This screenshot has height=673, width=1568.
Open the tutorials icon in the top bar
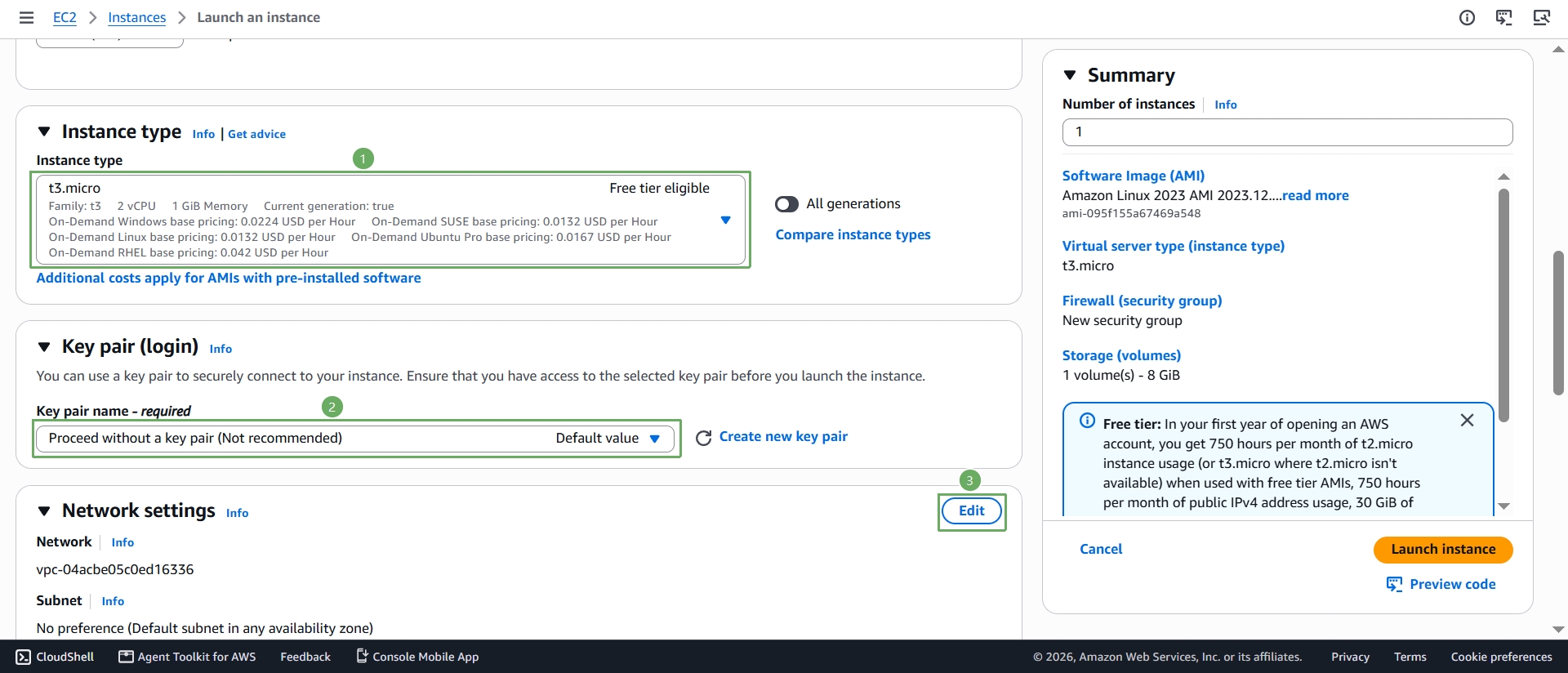(x=1503, y=17)
